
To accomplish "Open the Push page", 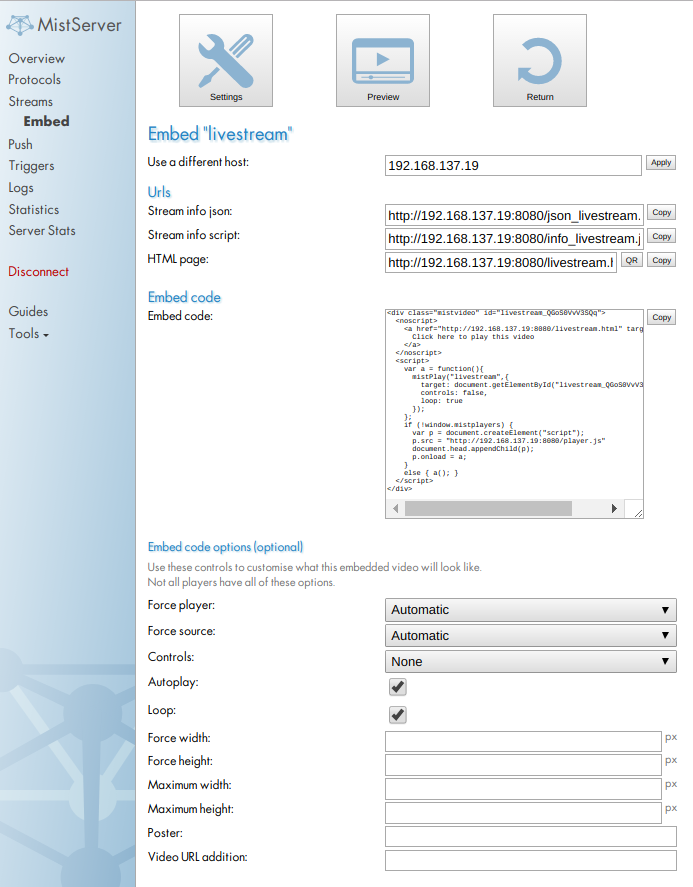I will [x=20, y=145].
